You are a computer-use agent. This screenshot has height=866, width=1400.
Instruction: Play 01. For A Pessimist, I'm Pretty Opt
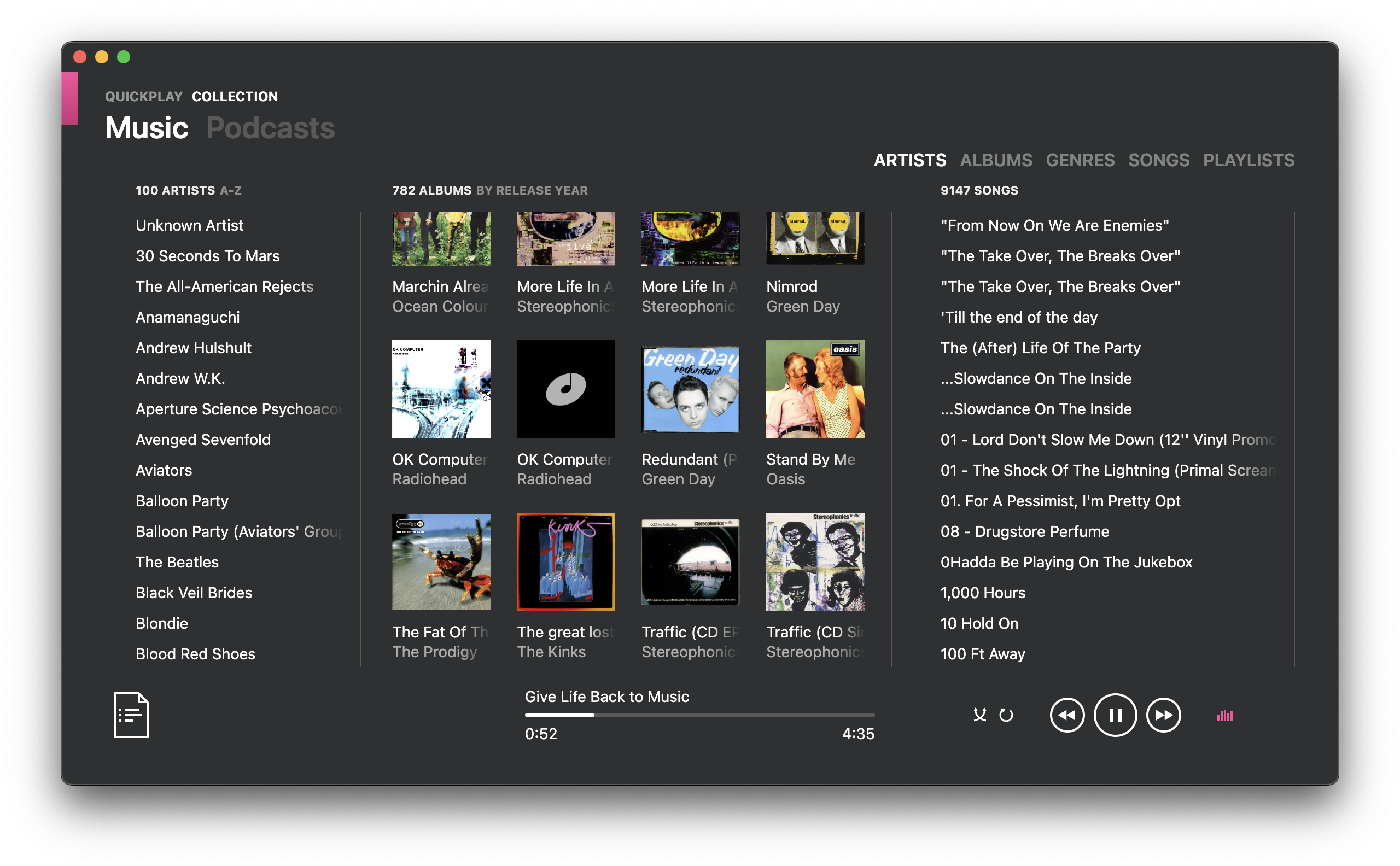(1060, 501)
